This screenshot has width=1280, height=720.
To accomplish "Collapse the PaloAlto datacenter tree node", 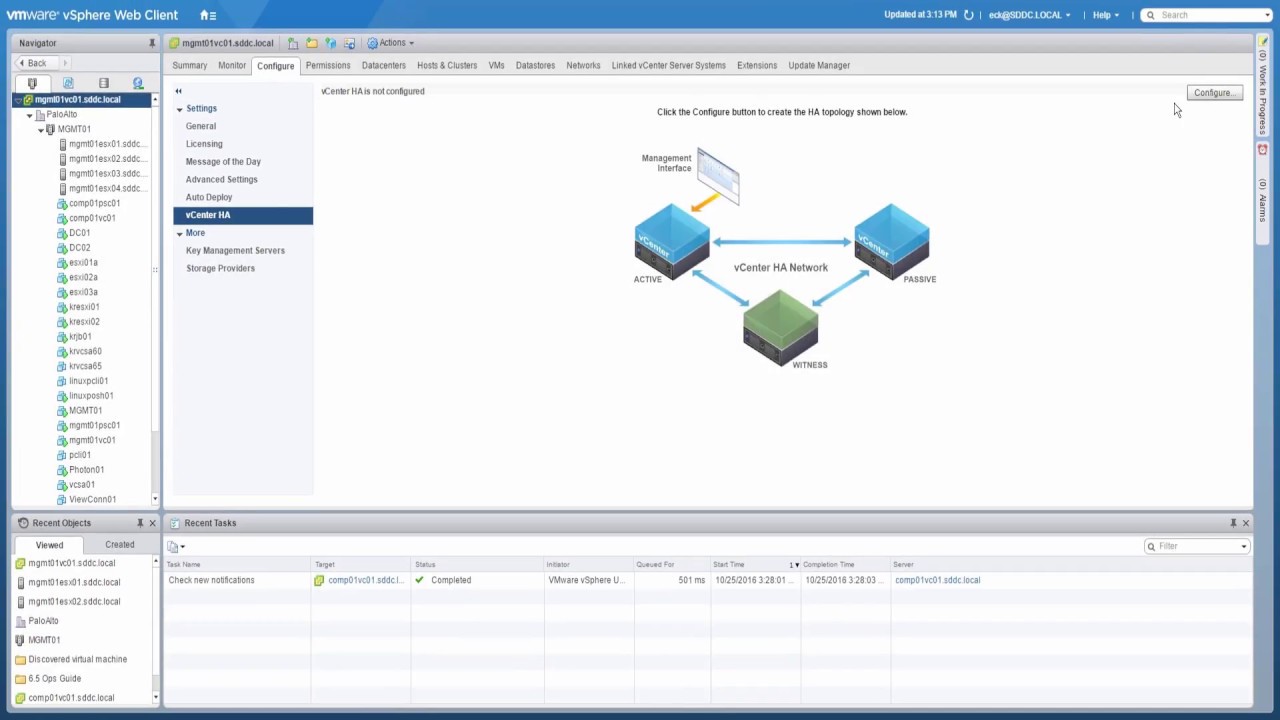I will (29, 115).
